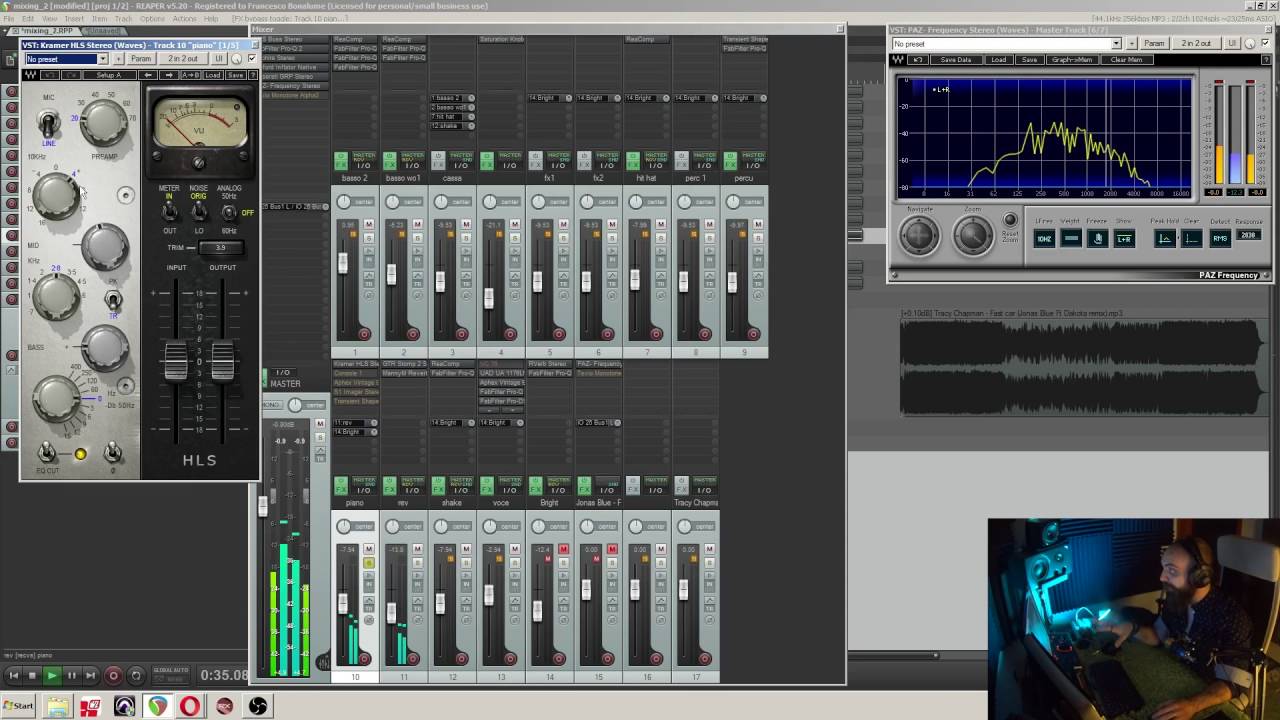Image resolution: width=1280 pixels, height=720 pixels.
Task: Toggle the NOISE ORIG/LO switch
Action: tap(199, 212)
